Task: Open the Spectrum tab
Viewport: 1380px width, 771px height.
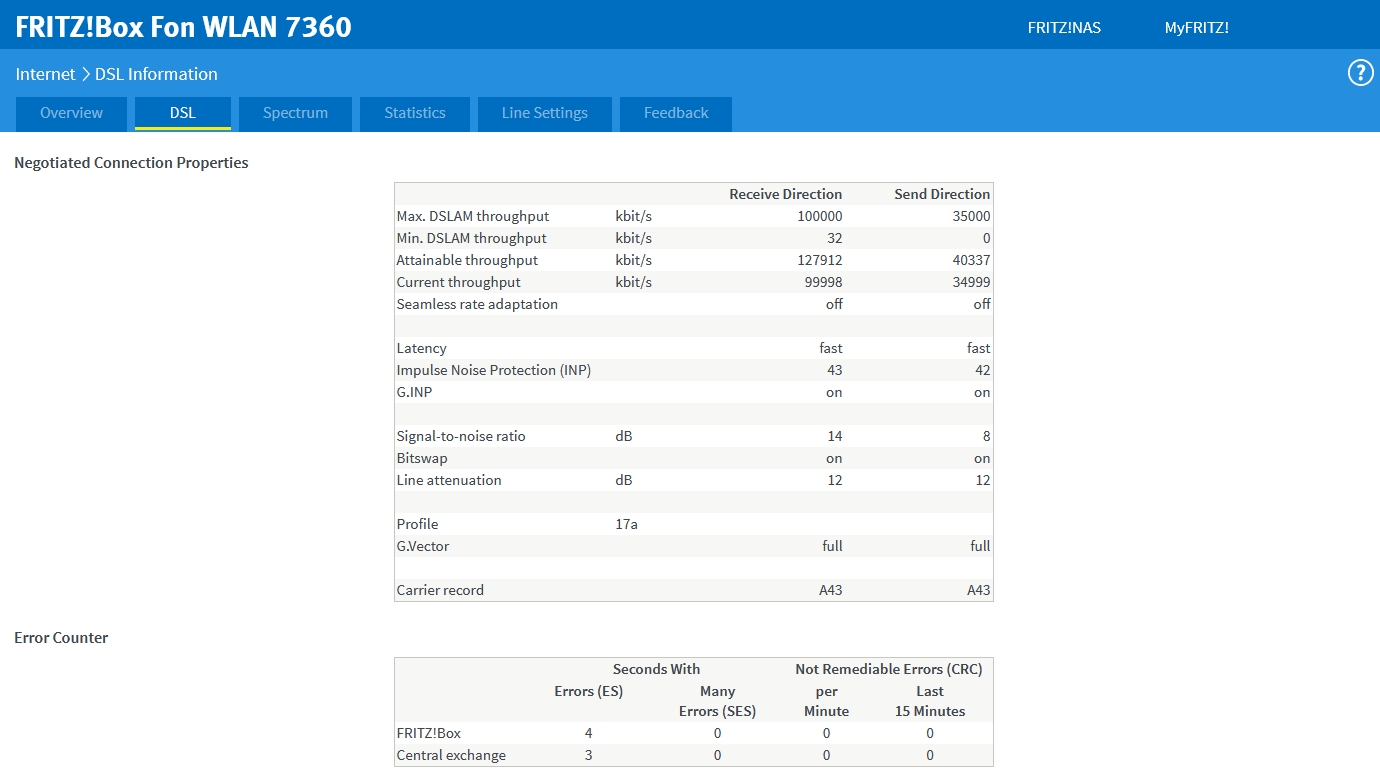Action: (x=295, y=113)
